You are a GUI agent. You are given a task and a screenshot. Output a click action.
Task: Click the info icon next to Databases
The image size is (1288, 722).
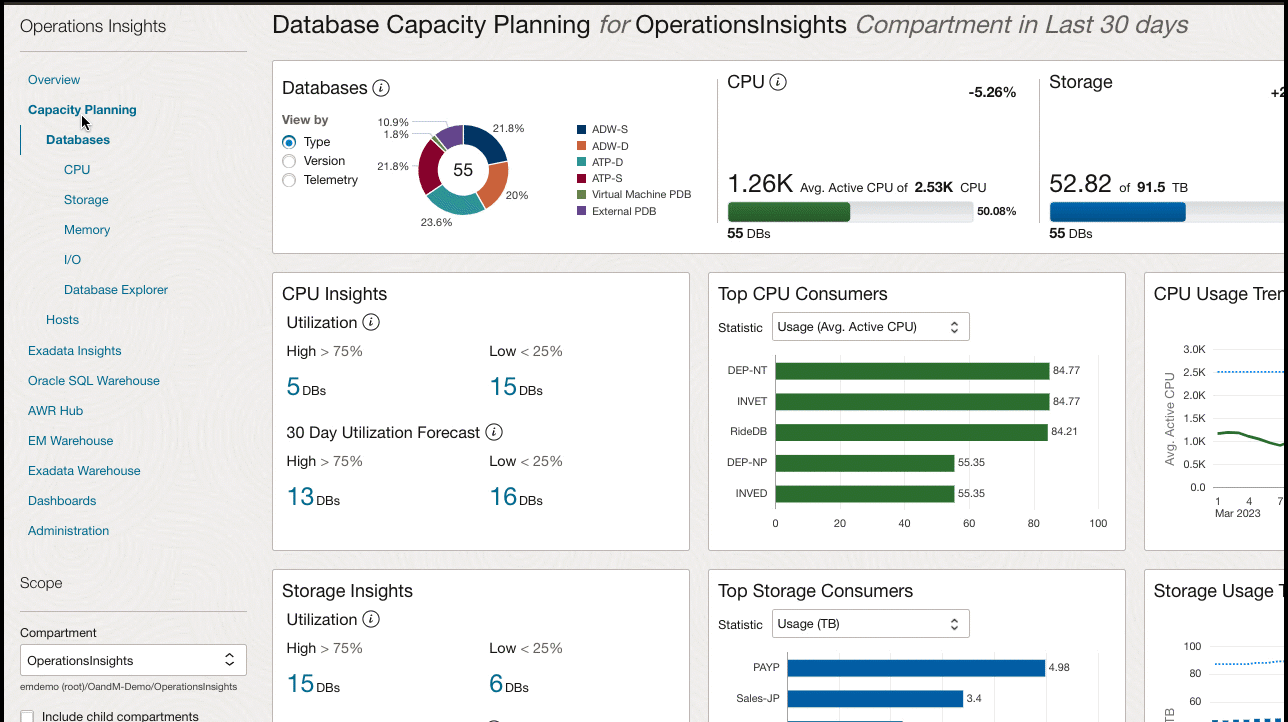click(381, 88)
